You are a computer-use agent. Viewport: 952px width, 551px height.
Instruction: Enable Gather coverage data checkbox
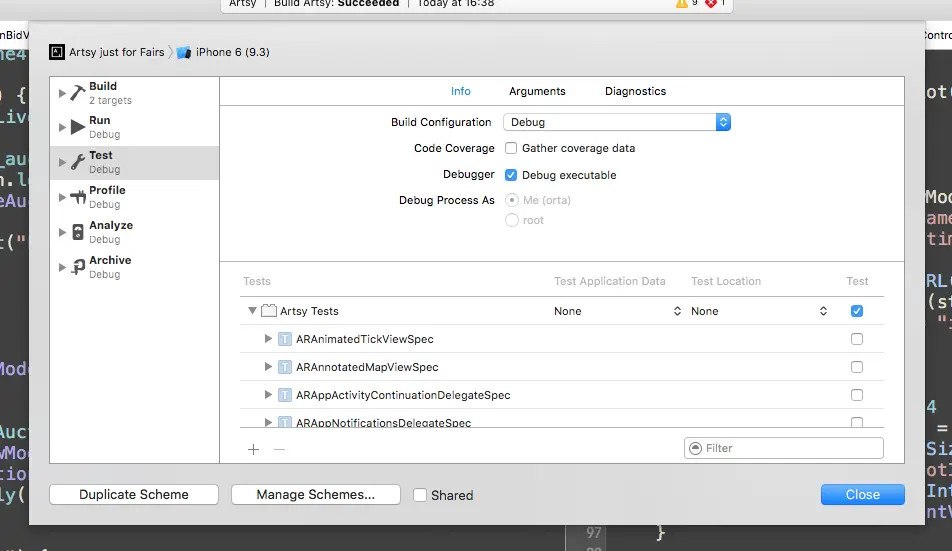[511, 148]
